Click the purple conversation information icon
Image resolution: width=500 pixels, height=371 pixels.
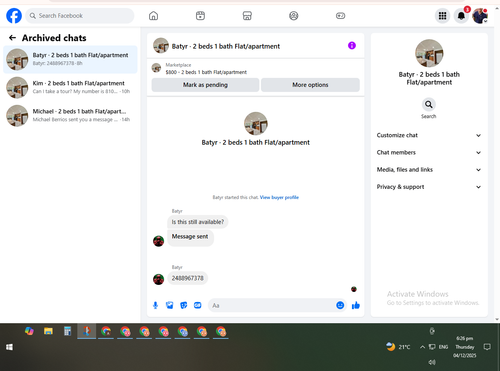click(352, 46)
